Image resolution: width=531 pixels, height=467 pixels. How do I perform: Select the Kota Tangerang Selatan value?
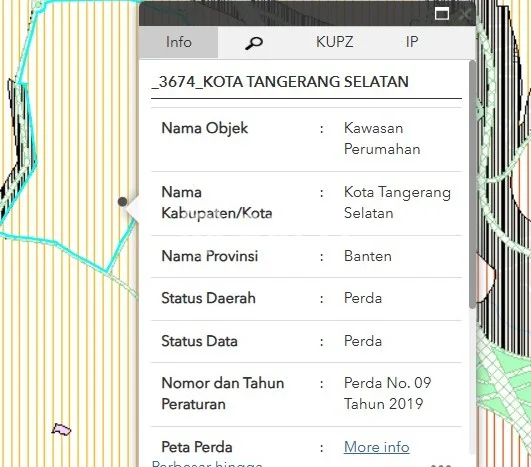397,203
